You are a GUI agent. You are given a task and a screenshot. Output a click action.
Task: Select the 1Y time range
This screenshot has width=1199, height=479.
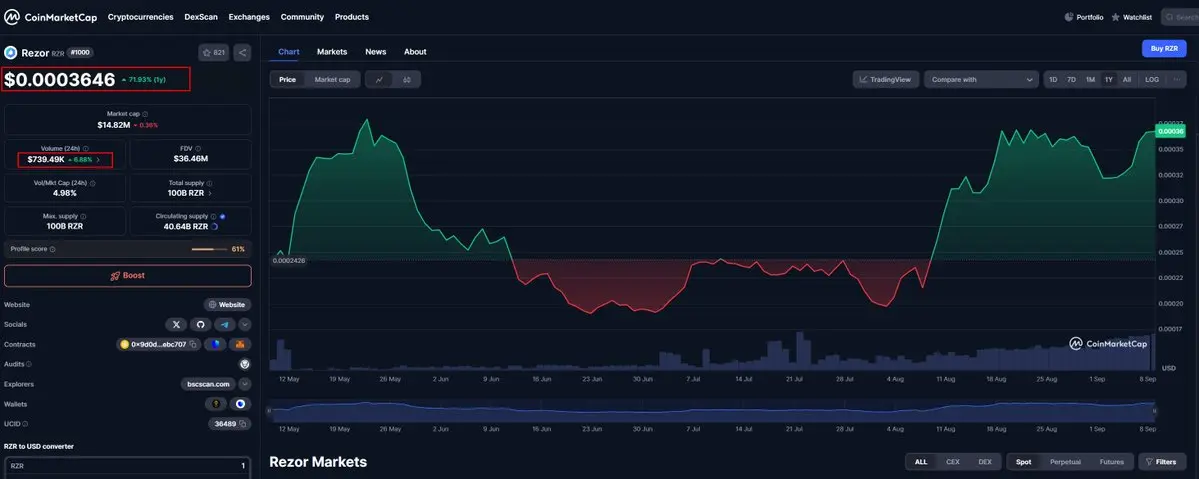[1109, 80]
